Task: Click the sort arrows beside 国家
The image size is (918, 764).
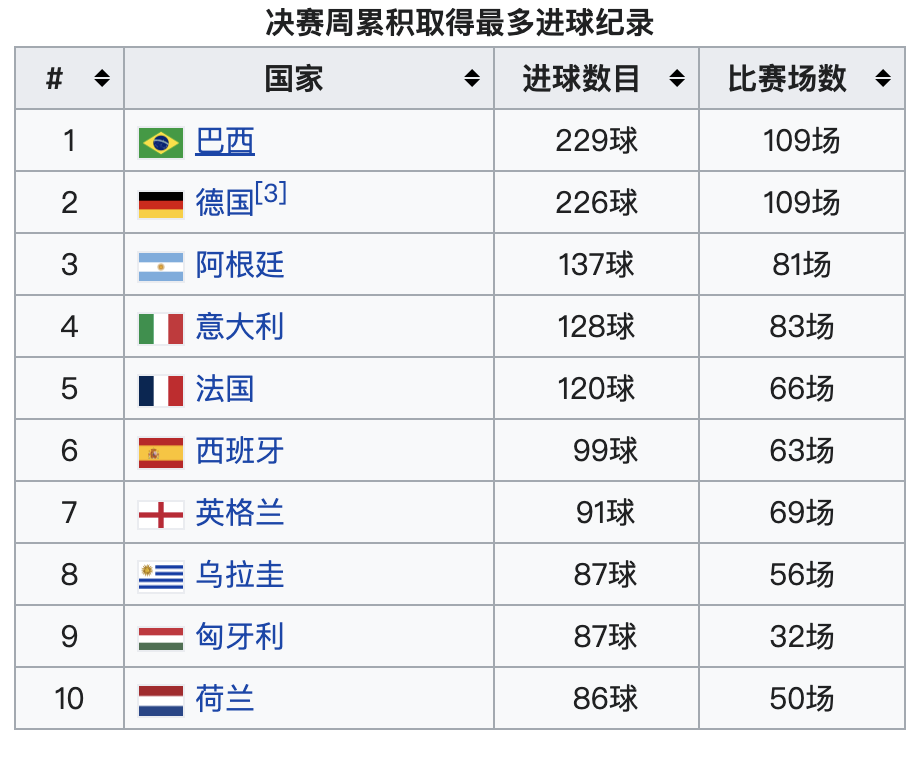Action: (x=470, y=78)
